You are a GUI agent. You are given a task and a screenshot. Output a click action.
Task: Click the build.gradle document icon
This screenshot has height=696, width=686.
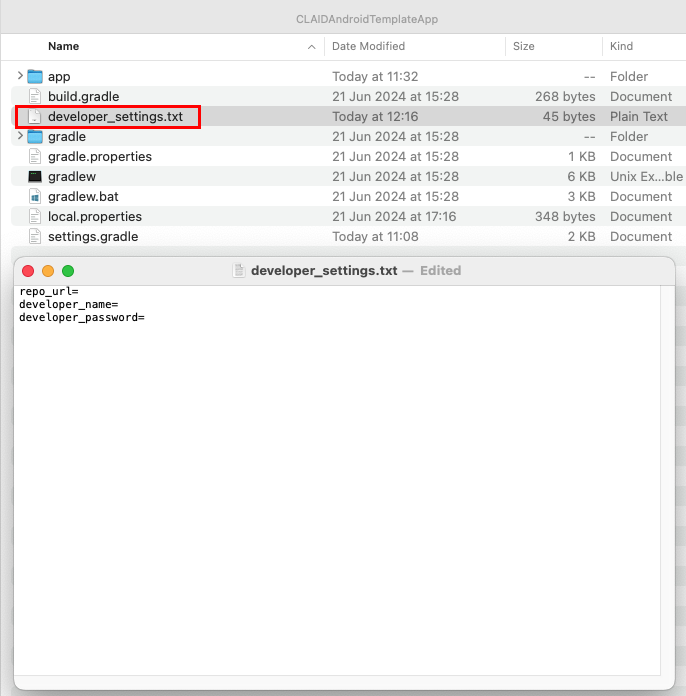click(35, 96)
